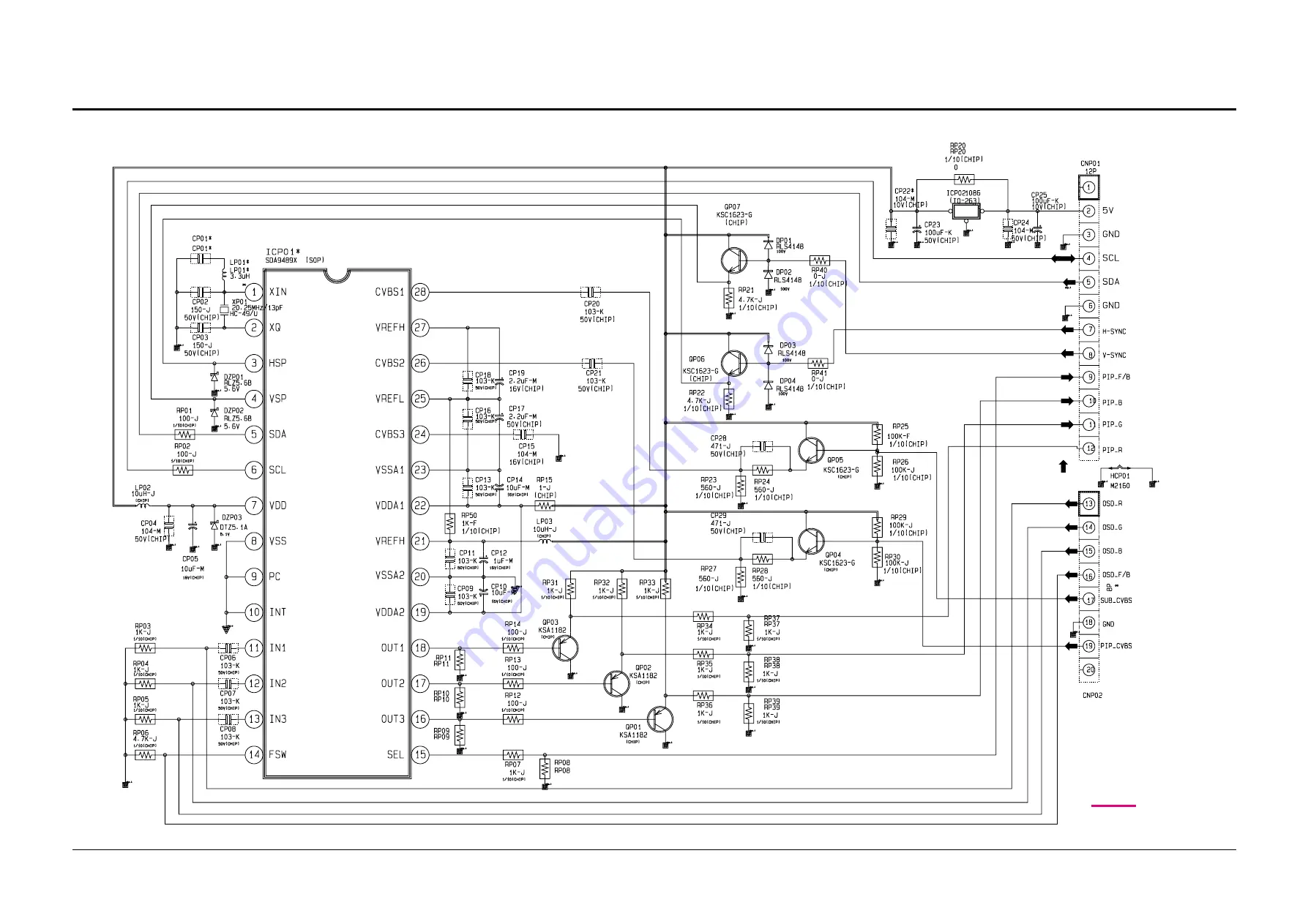
Task: Click the boxed pin 1 of CNP01
Action: (1089, 187)
